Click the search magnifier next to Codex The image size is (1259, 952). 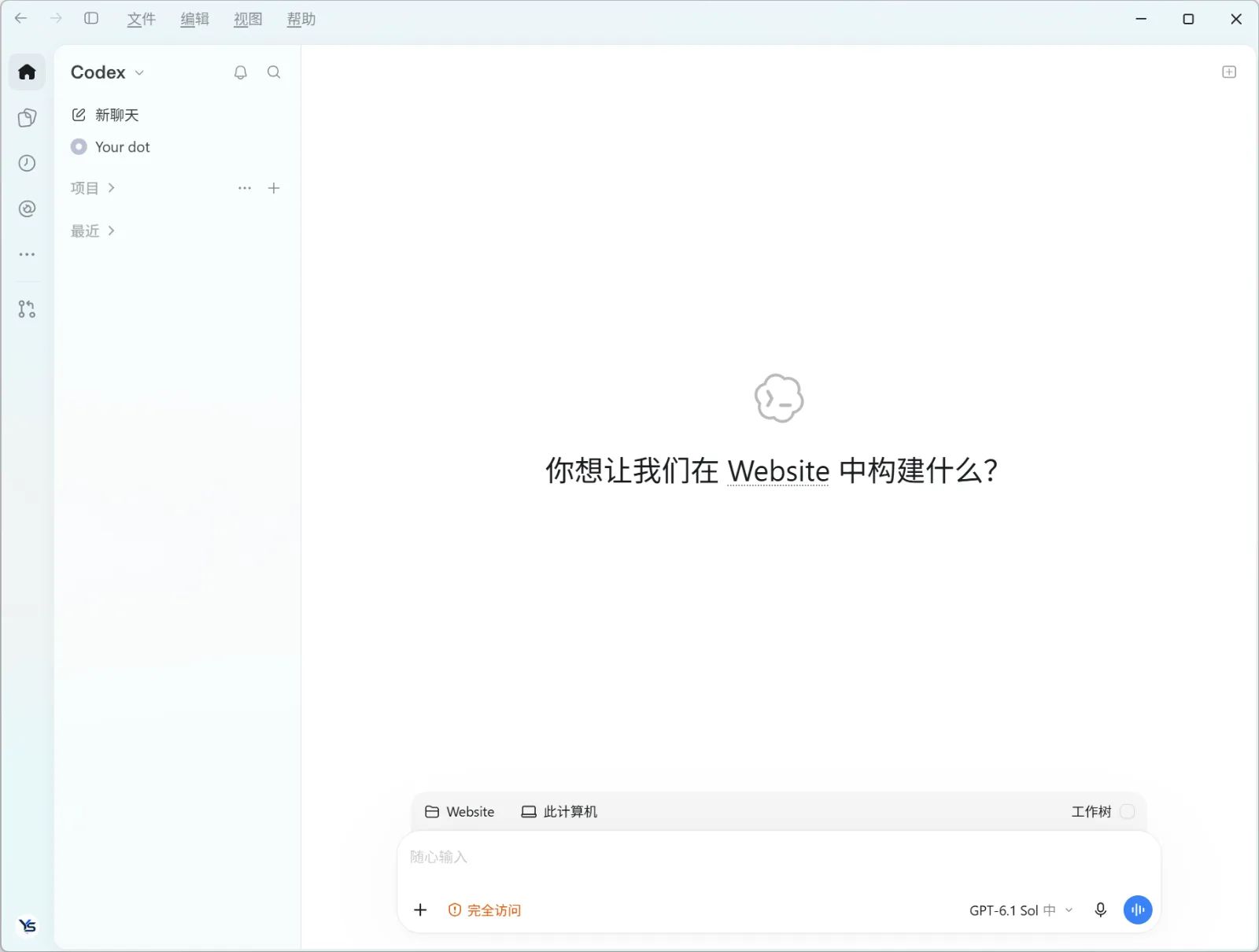(x=274, y=72)
